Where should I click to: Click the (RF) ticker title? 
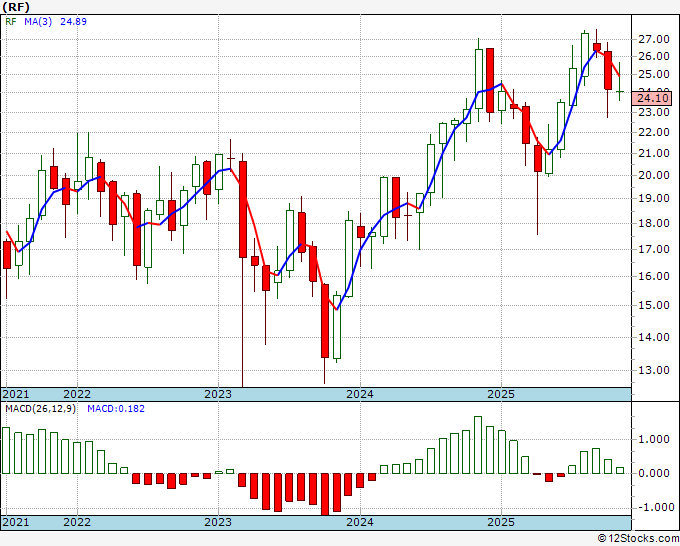[x=16, y=7]
